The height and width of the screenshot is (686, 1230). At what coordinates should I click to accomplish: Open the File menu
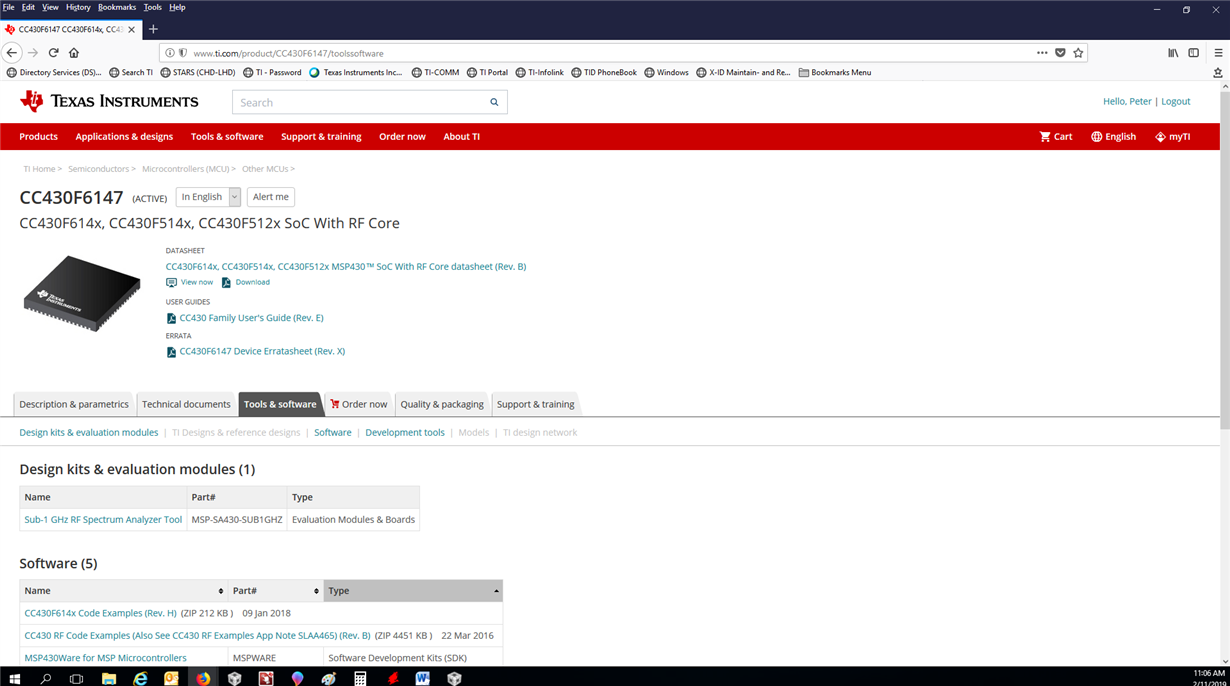(8, 7)
